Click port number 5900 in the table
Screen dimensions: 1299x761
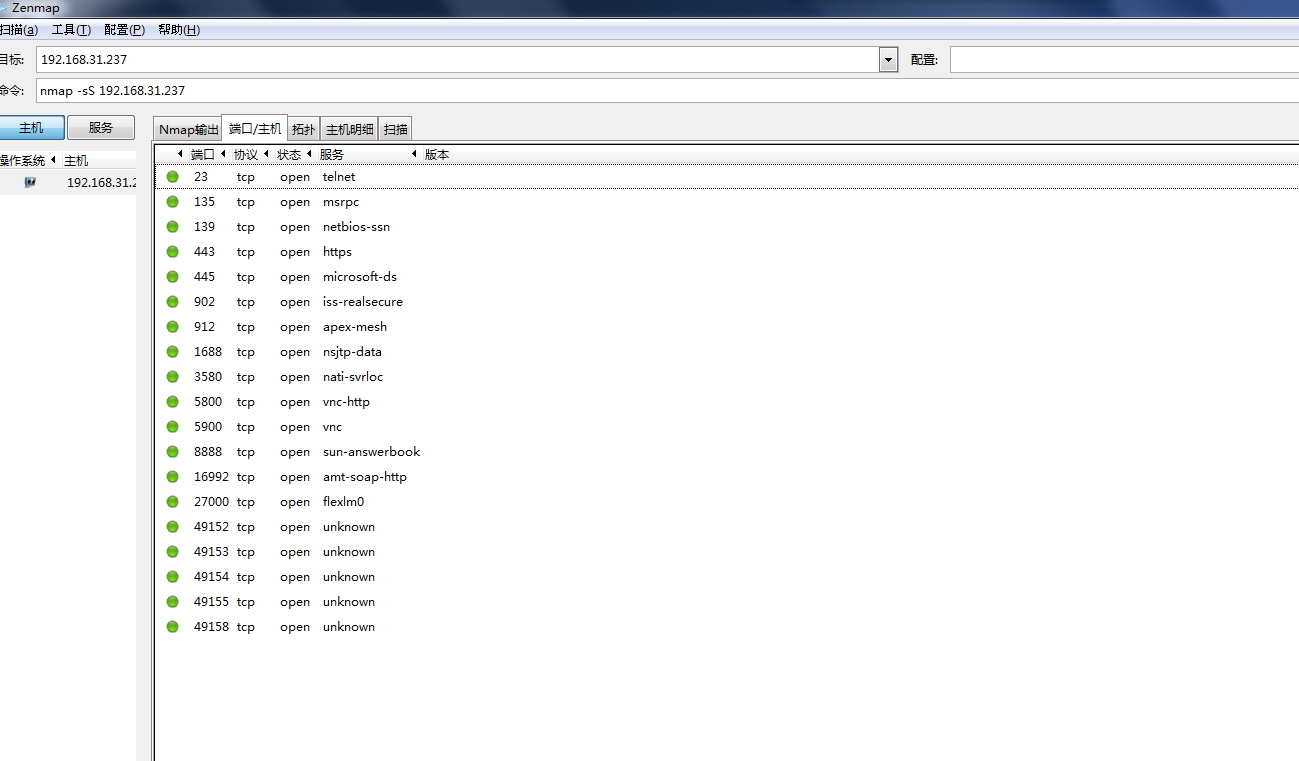208,427
